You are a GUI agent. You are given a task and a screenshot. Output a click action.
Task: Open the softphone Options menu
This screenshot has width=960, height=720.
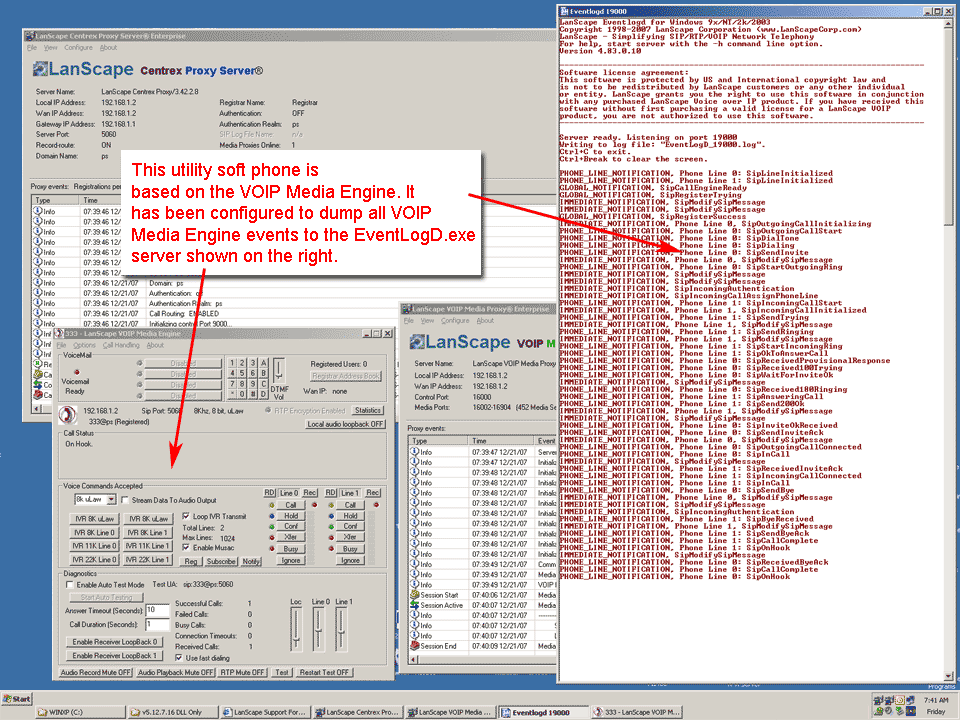(84, 345)
